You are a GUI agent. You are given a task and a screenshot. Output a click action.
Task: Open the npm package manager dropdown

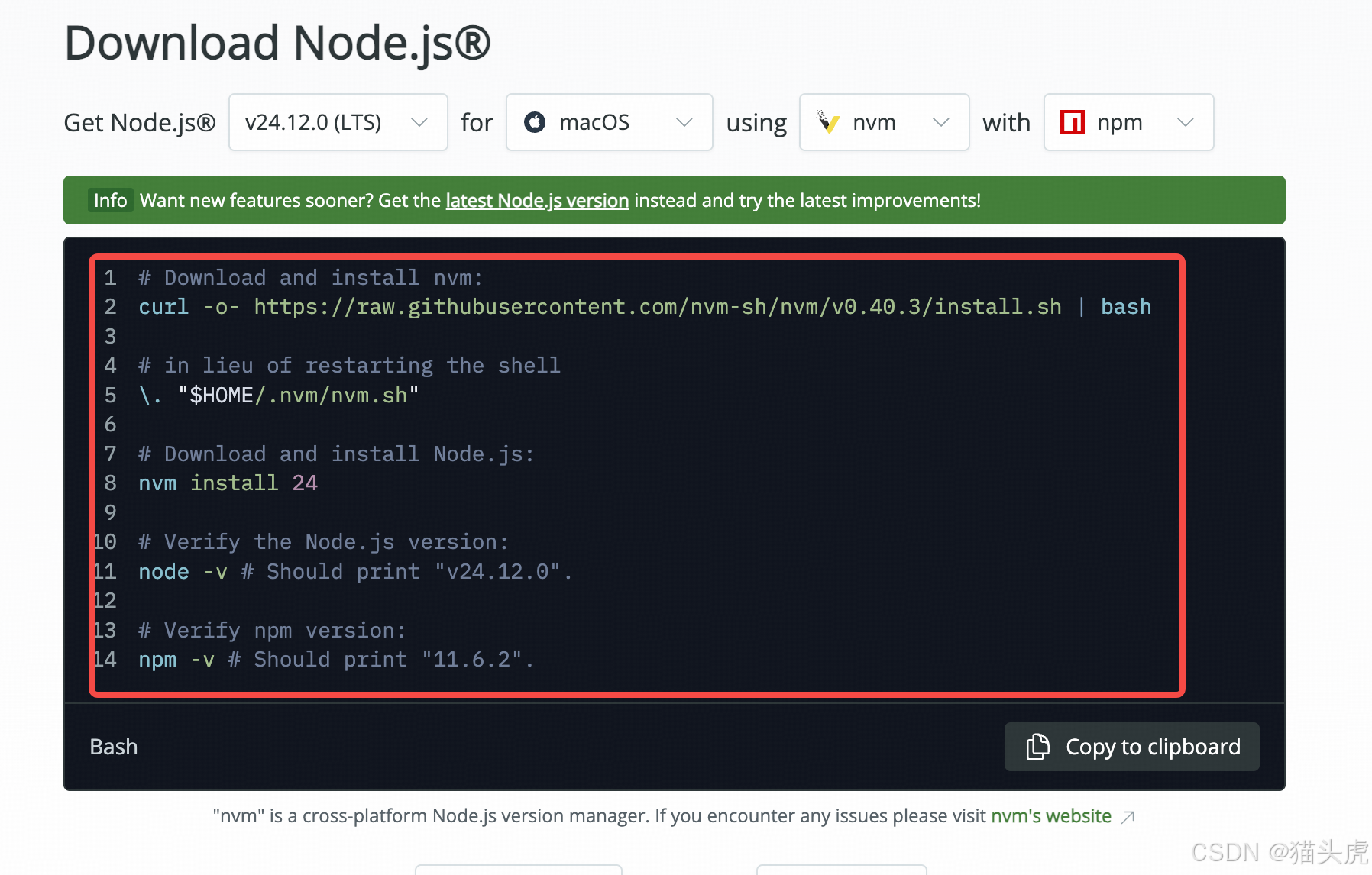point(1128,122)
